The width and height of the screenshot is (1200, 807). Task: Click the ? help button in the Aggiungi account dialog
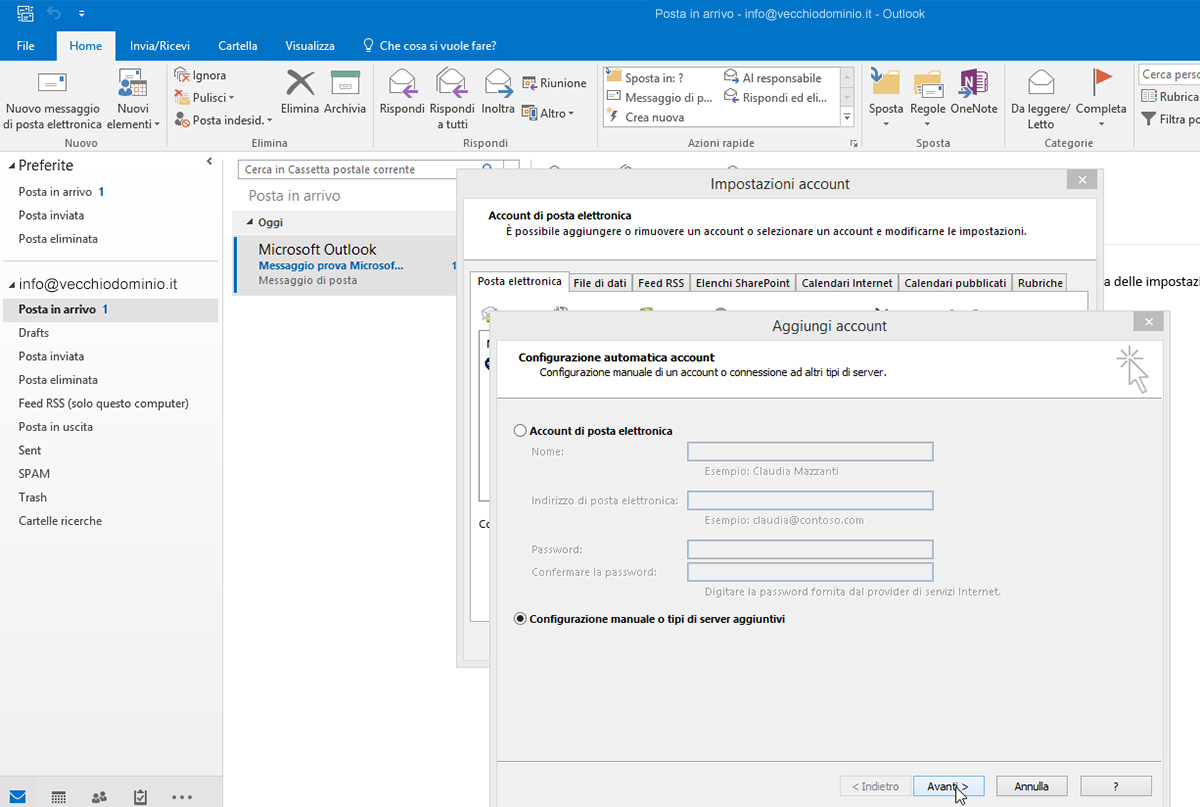click(x=1116, y=786)
